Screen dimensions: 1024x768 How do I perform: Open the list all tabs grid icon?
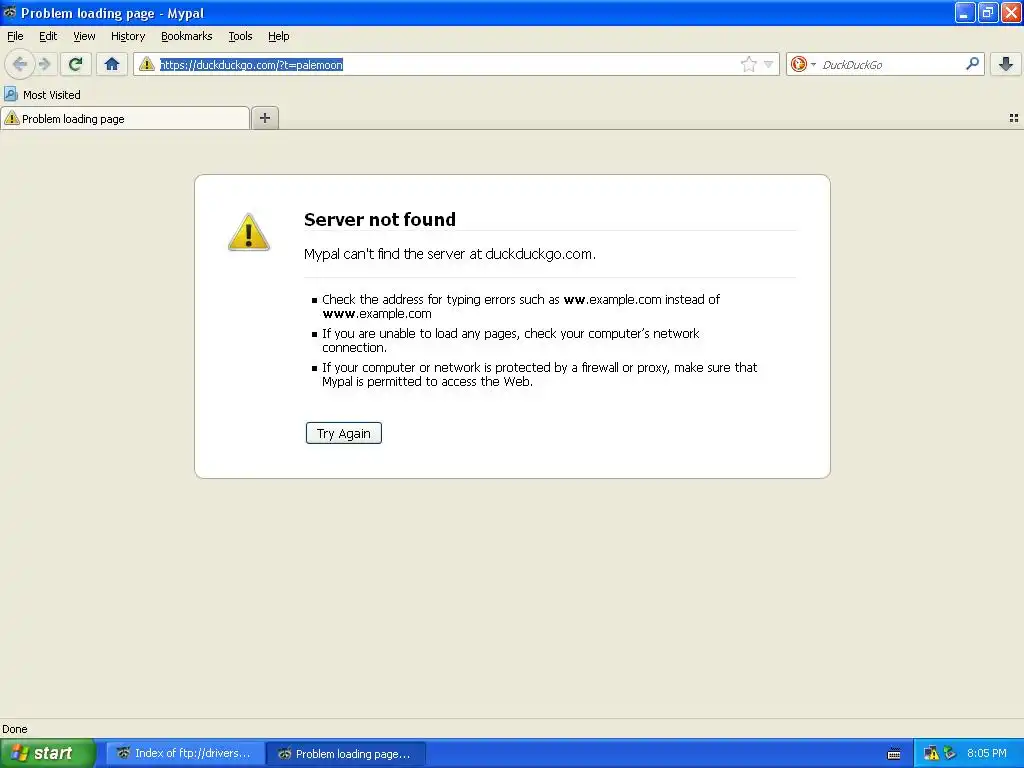[1014, 118]
